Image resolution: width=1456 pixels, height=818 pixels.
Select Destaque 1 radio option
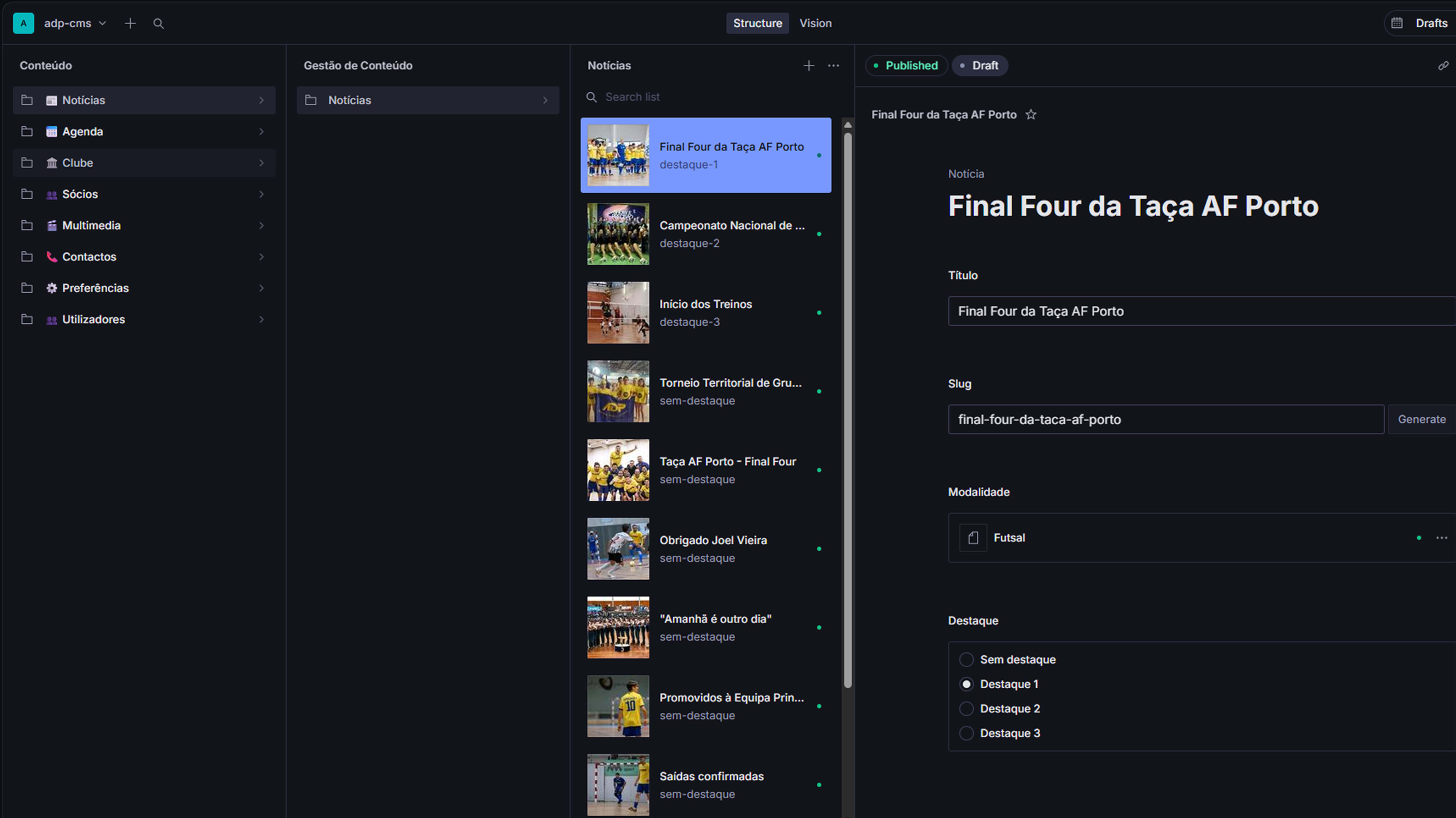(x=966, y=684)
